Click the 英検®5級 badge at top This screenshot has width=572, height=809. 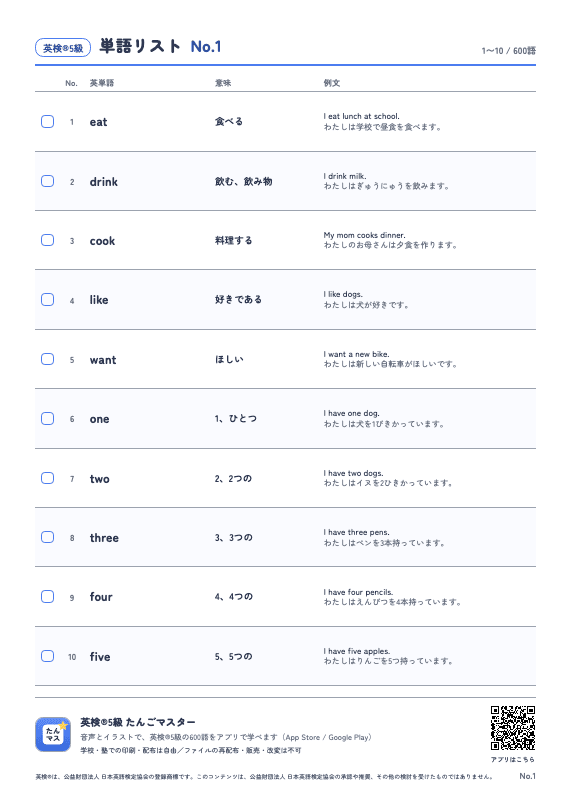click(63, 48)
